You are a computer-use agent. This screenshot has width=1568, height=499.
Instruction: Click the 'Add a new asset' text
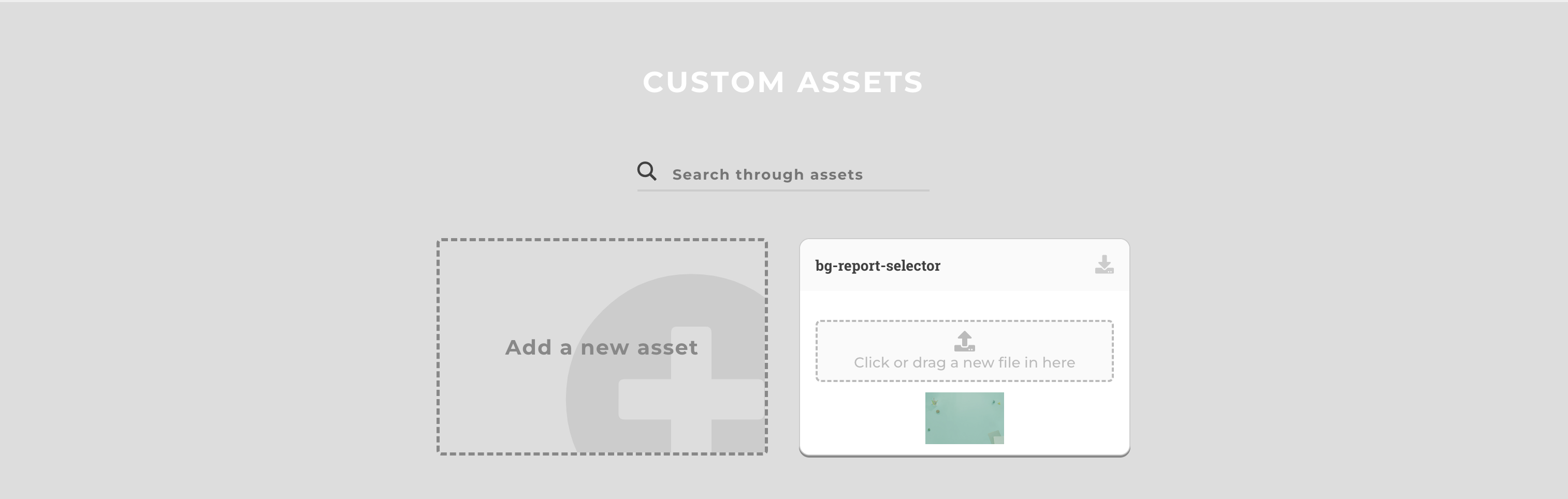point(601,347)
